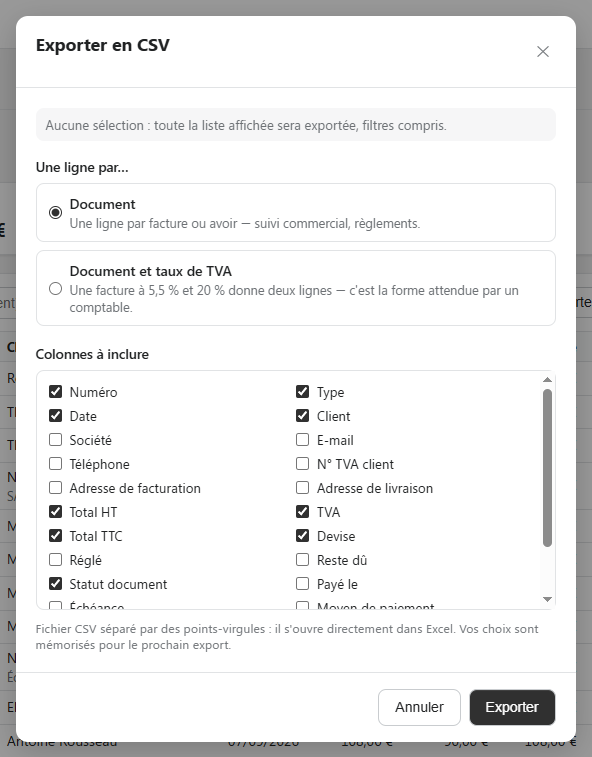Include Adresse de facturation column
Screen dimensions: 592x757
tap(56, 488)
